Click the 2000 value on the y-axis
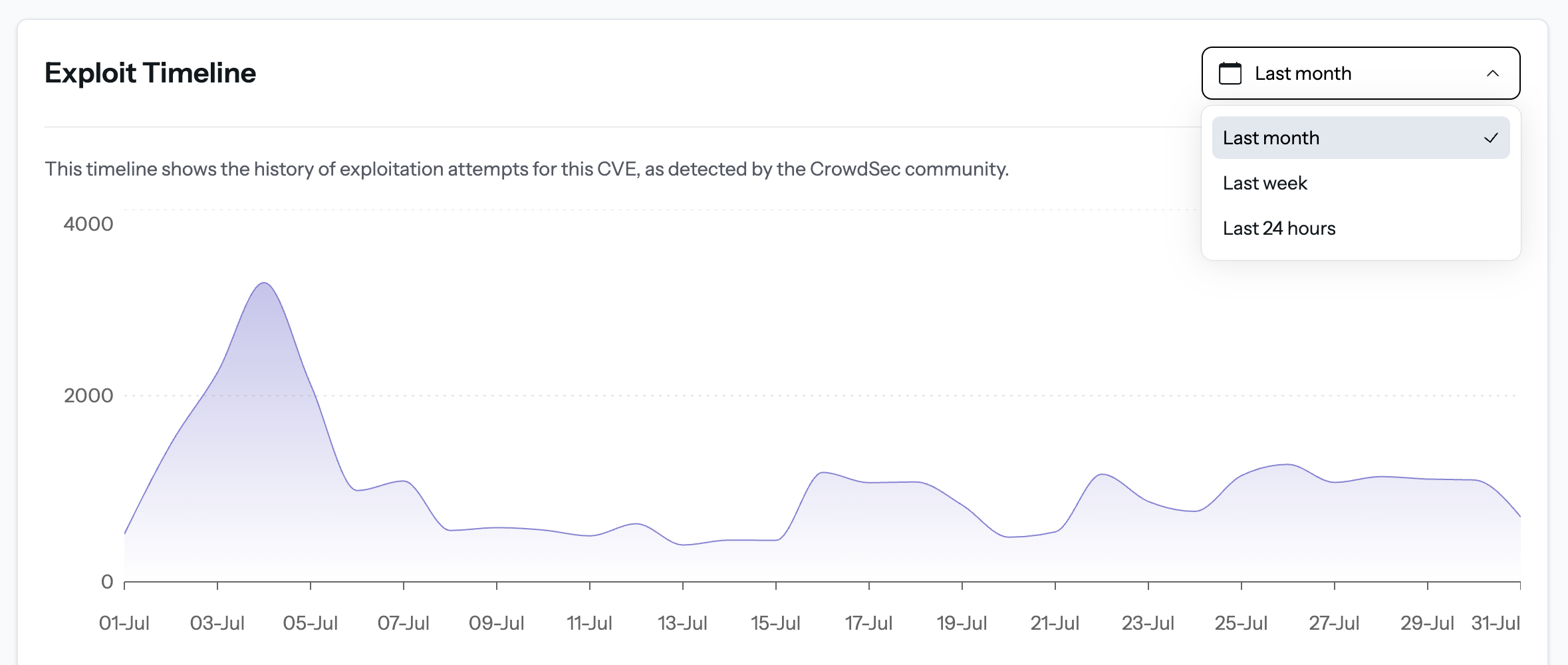 pyautogui.click(x=88, y=395)
